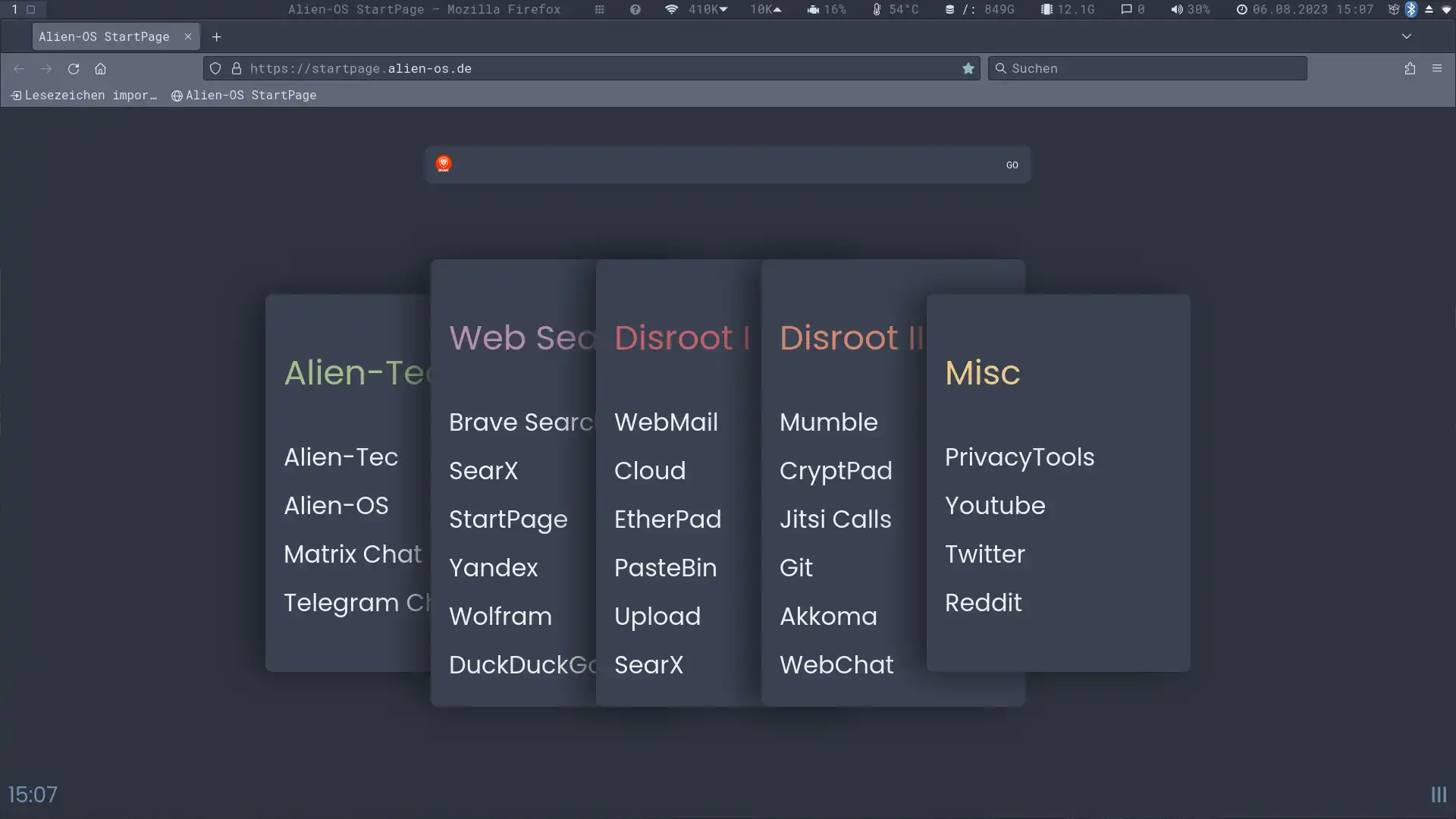Click the temperature 54°C indicator
This screenshot has width=1456, height=819.
click(x=896, y=9)
